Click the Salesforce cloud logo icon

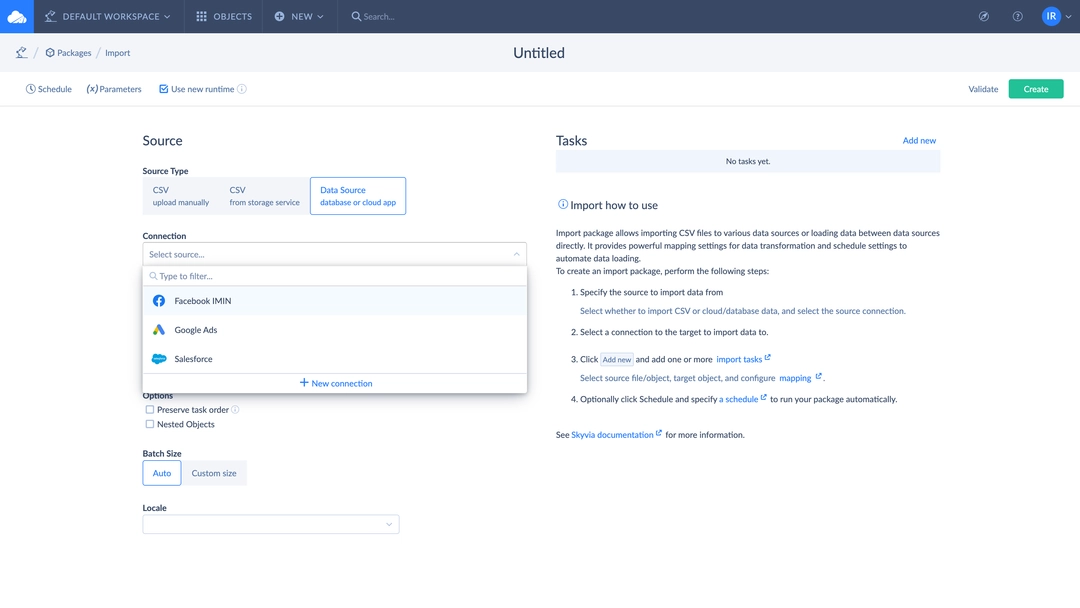159,359
